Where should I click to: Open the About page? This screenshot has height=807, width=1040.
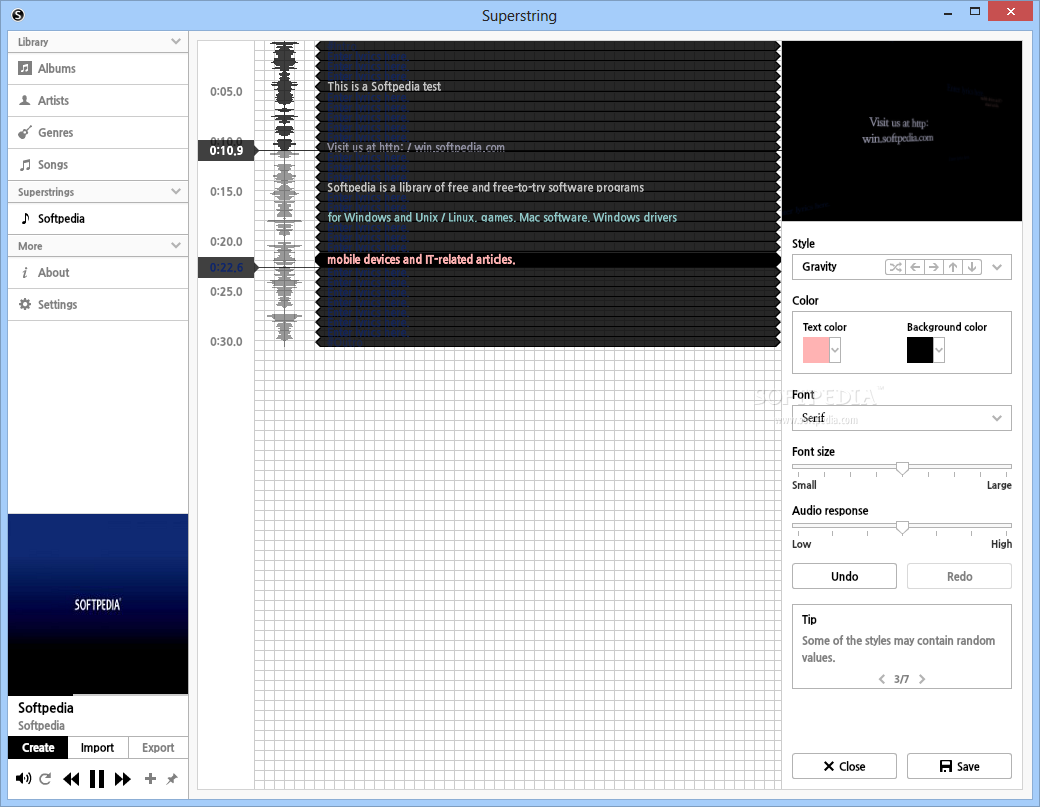point(98,273)
